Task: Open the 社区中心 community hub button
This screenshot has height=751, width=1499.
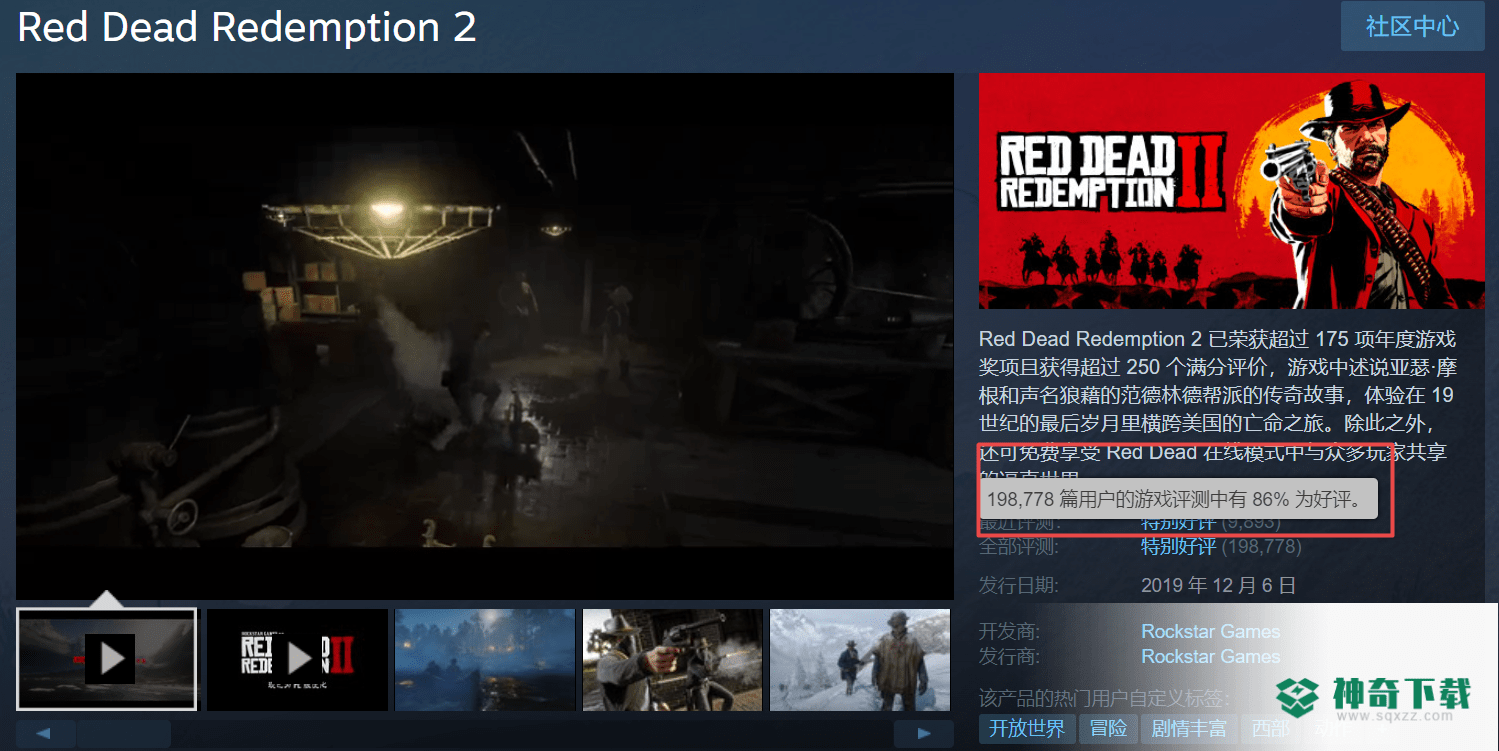Action: (1412, 27)
